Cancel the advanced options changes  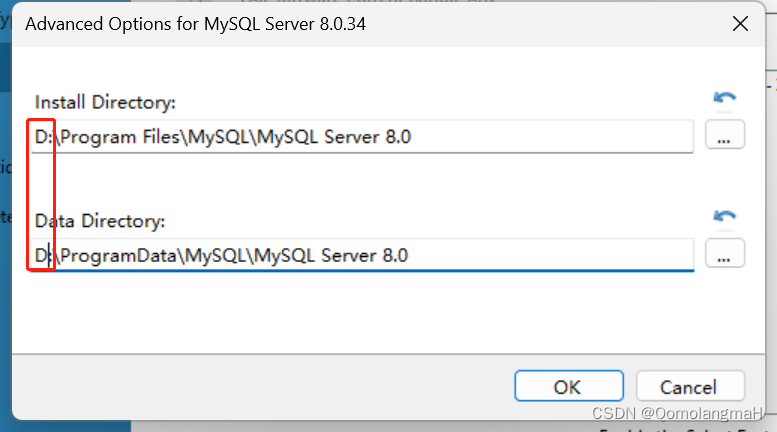[x=690, y=386]
